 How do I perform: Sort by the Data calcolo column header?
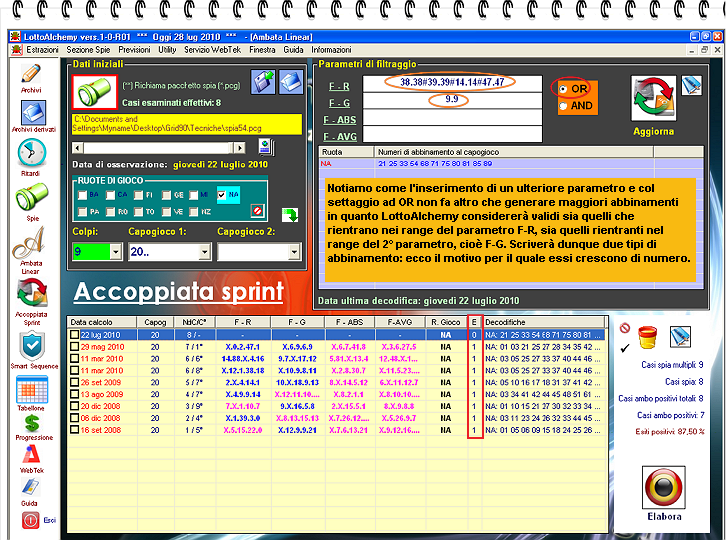click(102, 322)
